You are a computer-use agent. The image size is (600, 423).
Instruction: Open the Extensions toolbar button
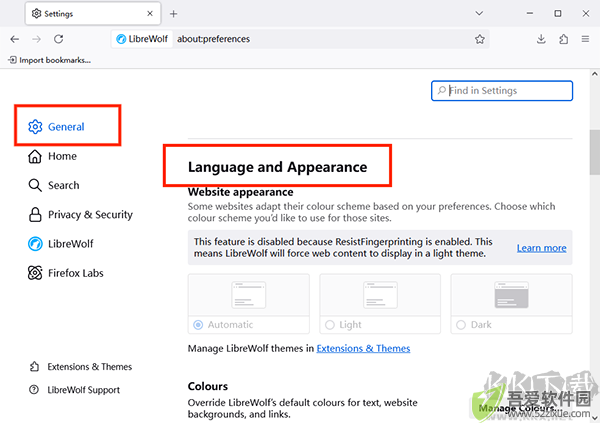pos(563,39)
